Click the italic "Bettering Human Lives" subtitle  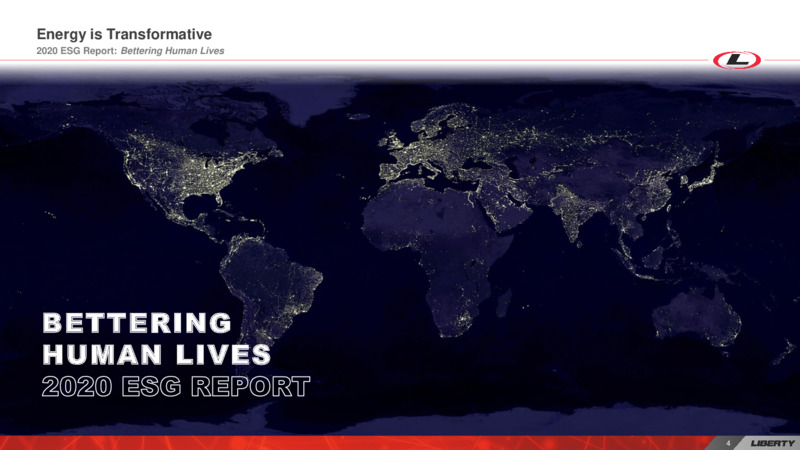172,51
